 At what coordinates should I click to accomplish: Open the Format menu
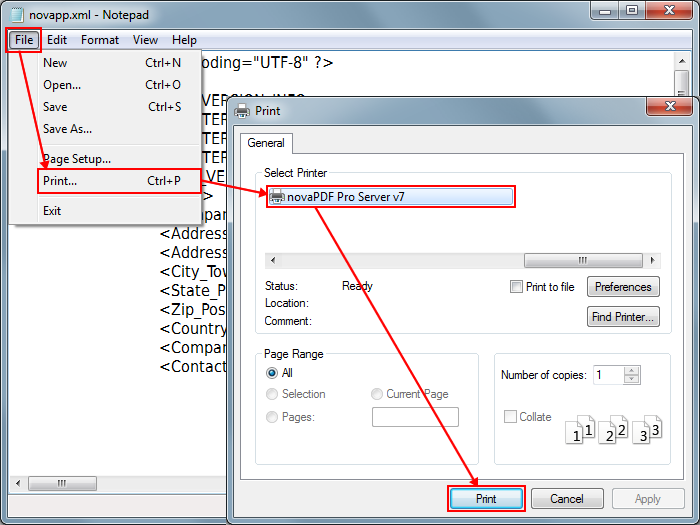tap(100, 40)
